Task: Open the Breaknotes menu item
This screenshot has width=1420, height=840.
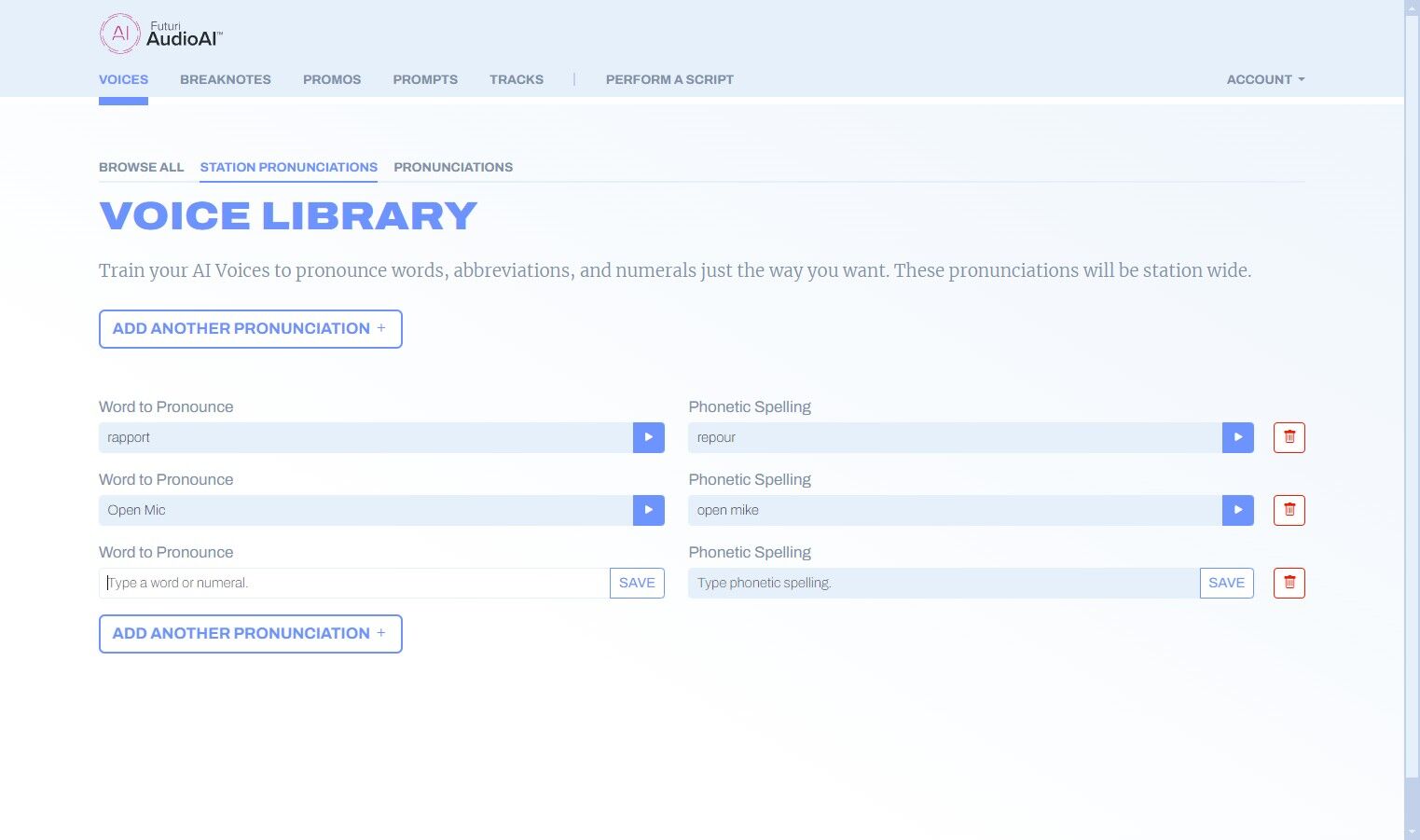Action: pos(225,79)
